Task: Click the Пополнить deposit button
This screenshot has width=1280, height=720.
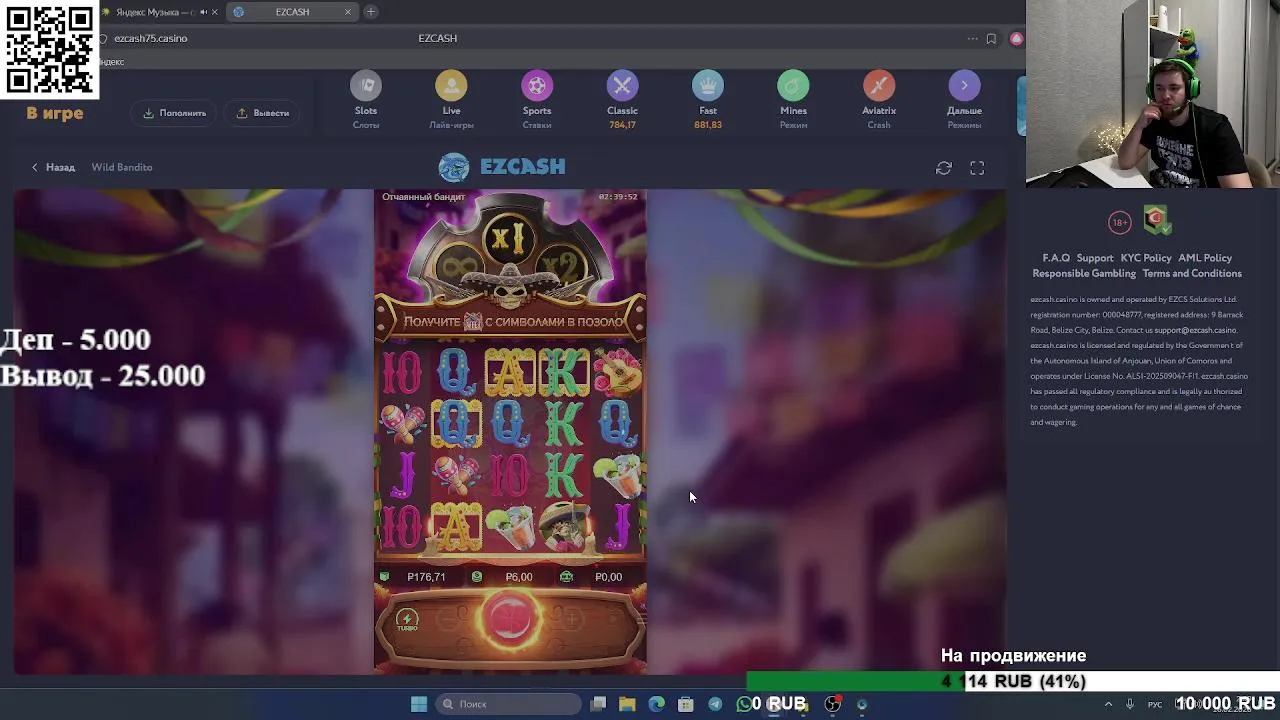Action: point(175,113)
